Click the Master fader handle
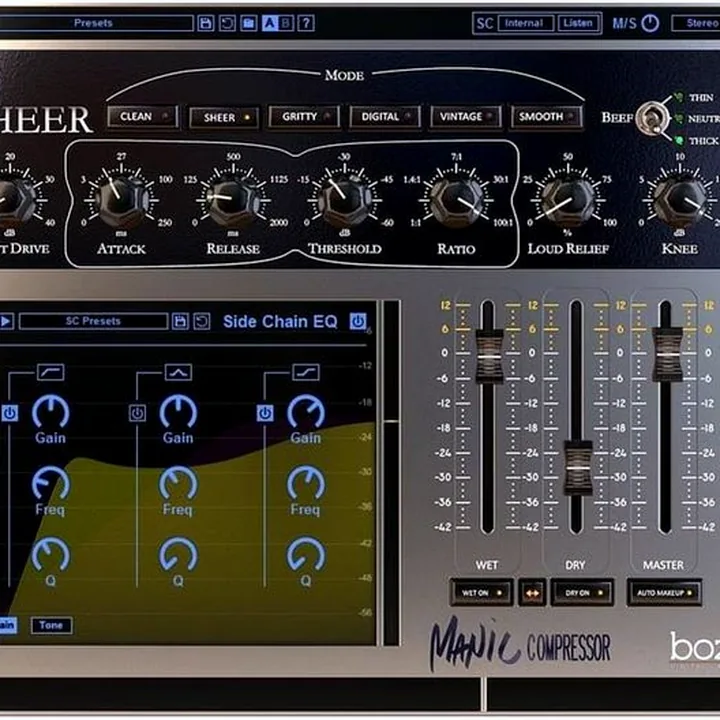The height and width of the screenshot is (720, 720). point(667,354)
